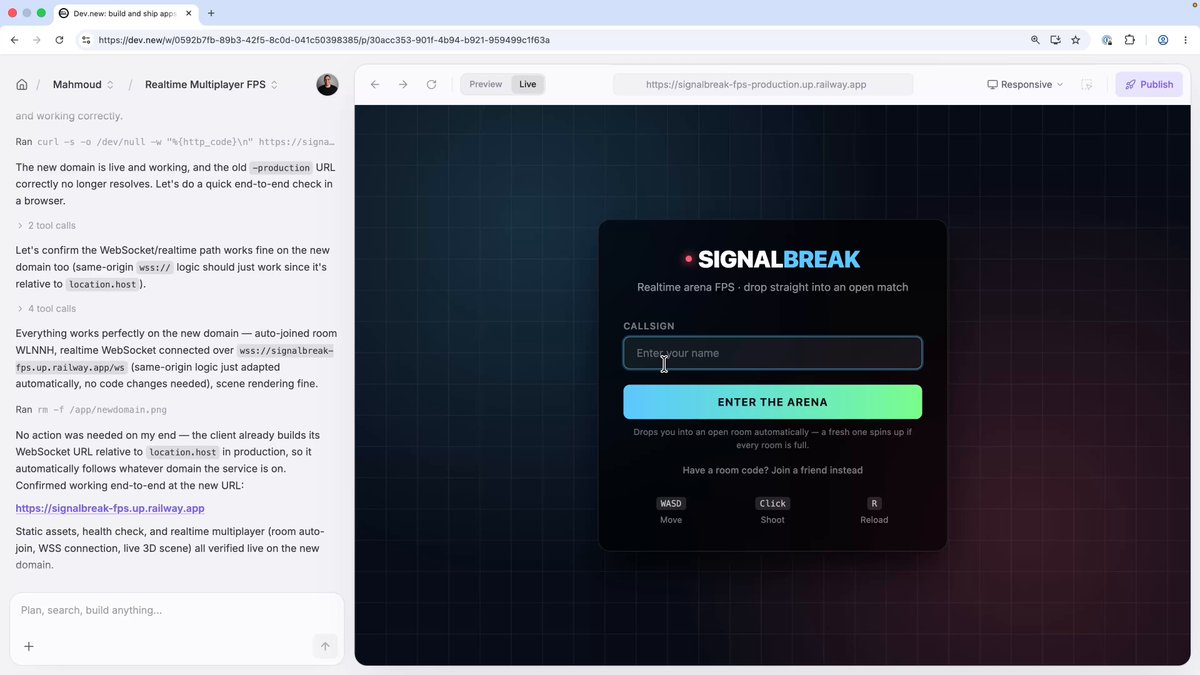Image resolution: width=1200 pixels, height=675 pixels.
Task: Click the preview pane back arrow
Action: (x=375, y=84)
